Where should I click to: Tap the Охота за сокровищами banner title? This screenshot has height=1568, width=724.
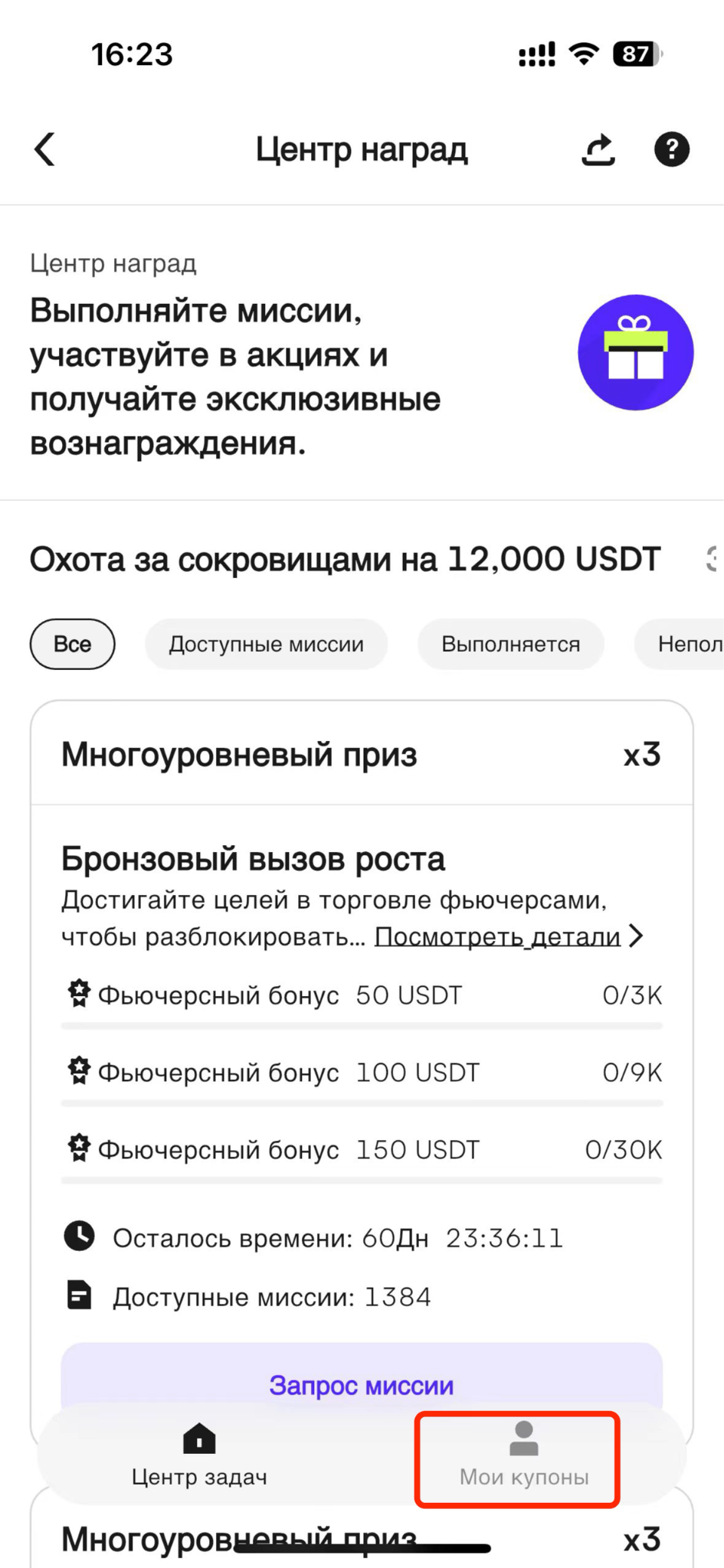pyautogui.click(x=345, y=560)
